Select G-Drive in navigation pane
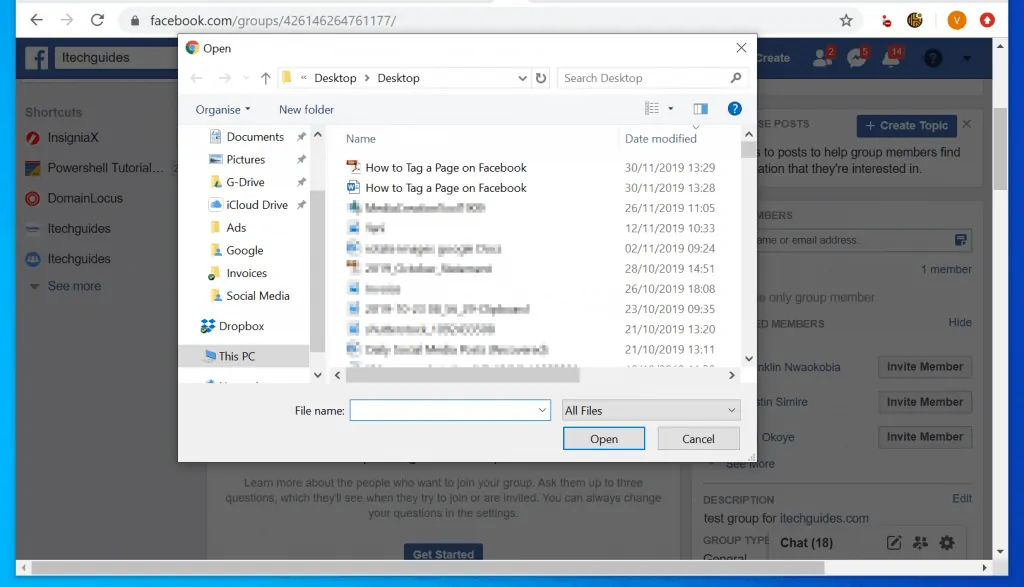1024x587 pixels. (x=245, y=182)
